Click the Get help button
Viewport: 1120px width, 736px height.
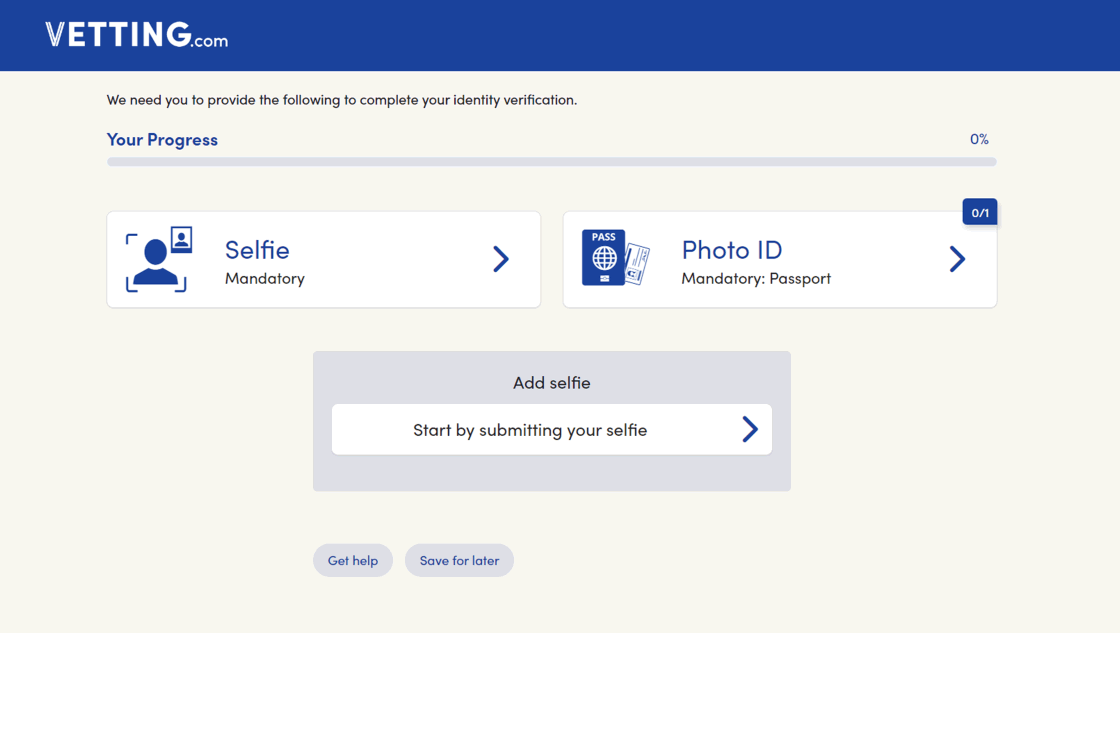[353, 560]
